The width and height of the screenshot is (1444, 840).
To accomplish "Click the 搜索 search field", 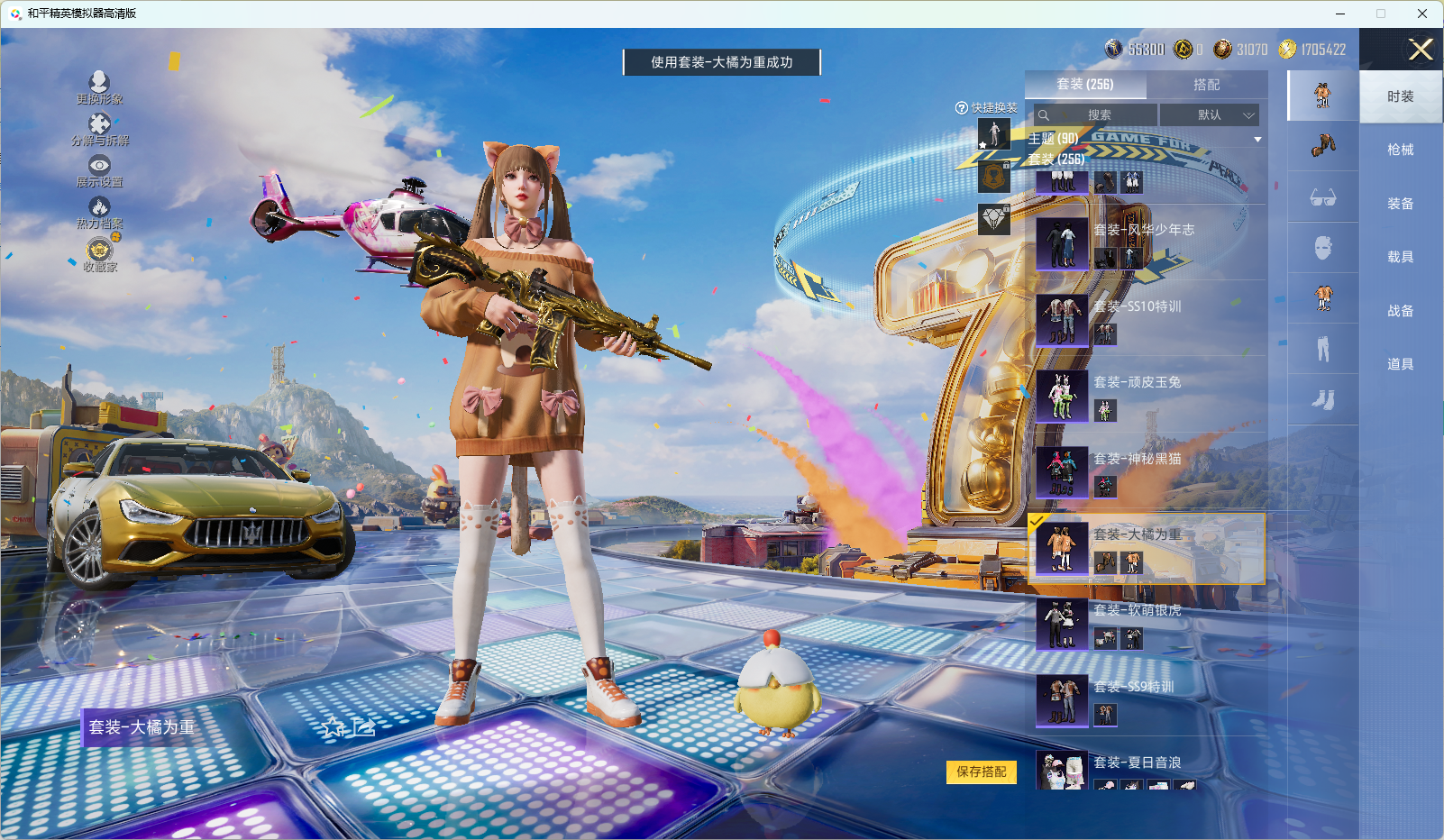I will coord(1095,115).
